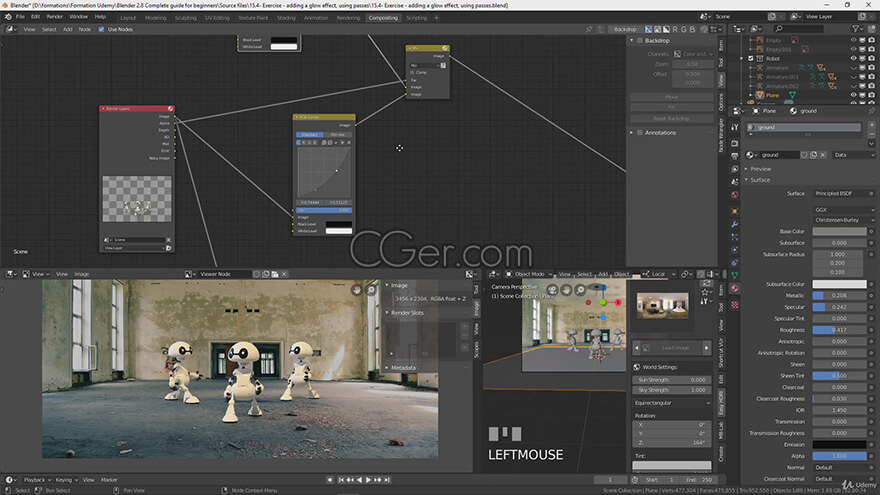Open the GGX distribution dropdown
Screen dimensions: 880x495
tap(844, 209)
